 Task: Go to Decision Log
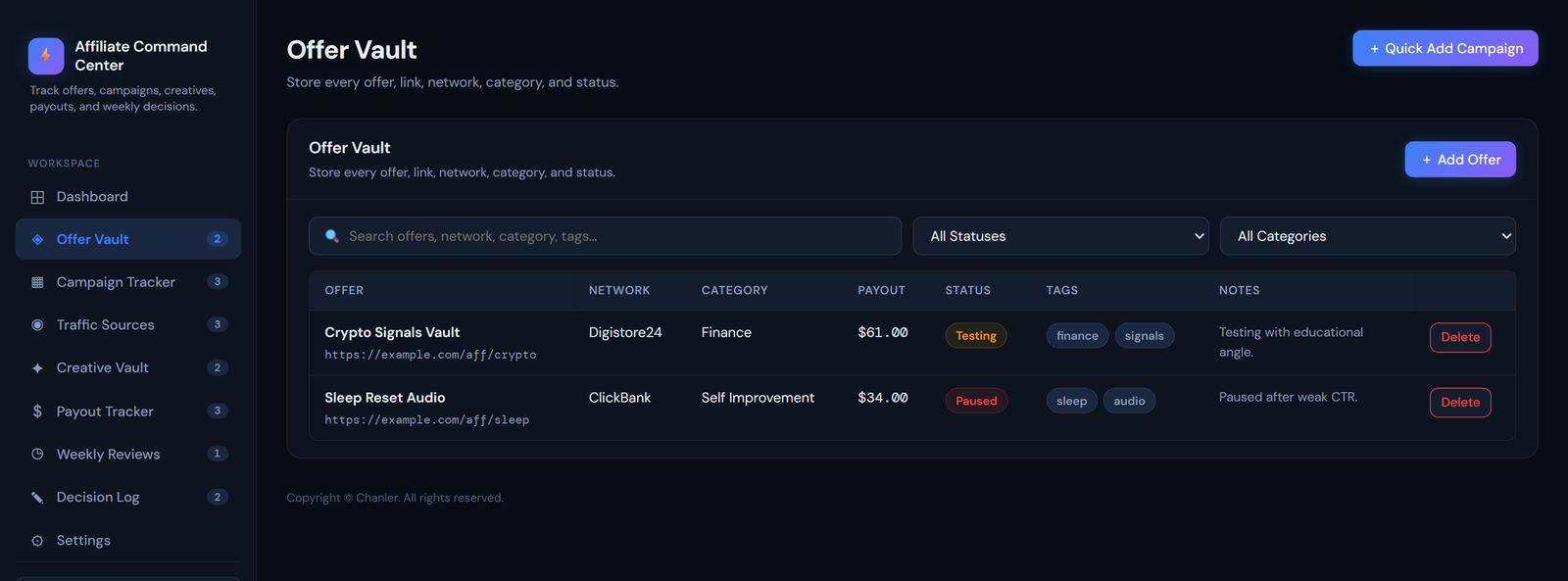click(x=128, y=498)
